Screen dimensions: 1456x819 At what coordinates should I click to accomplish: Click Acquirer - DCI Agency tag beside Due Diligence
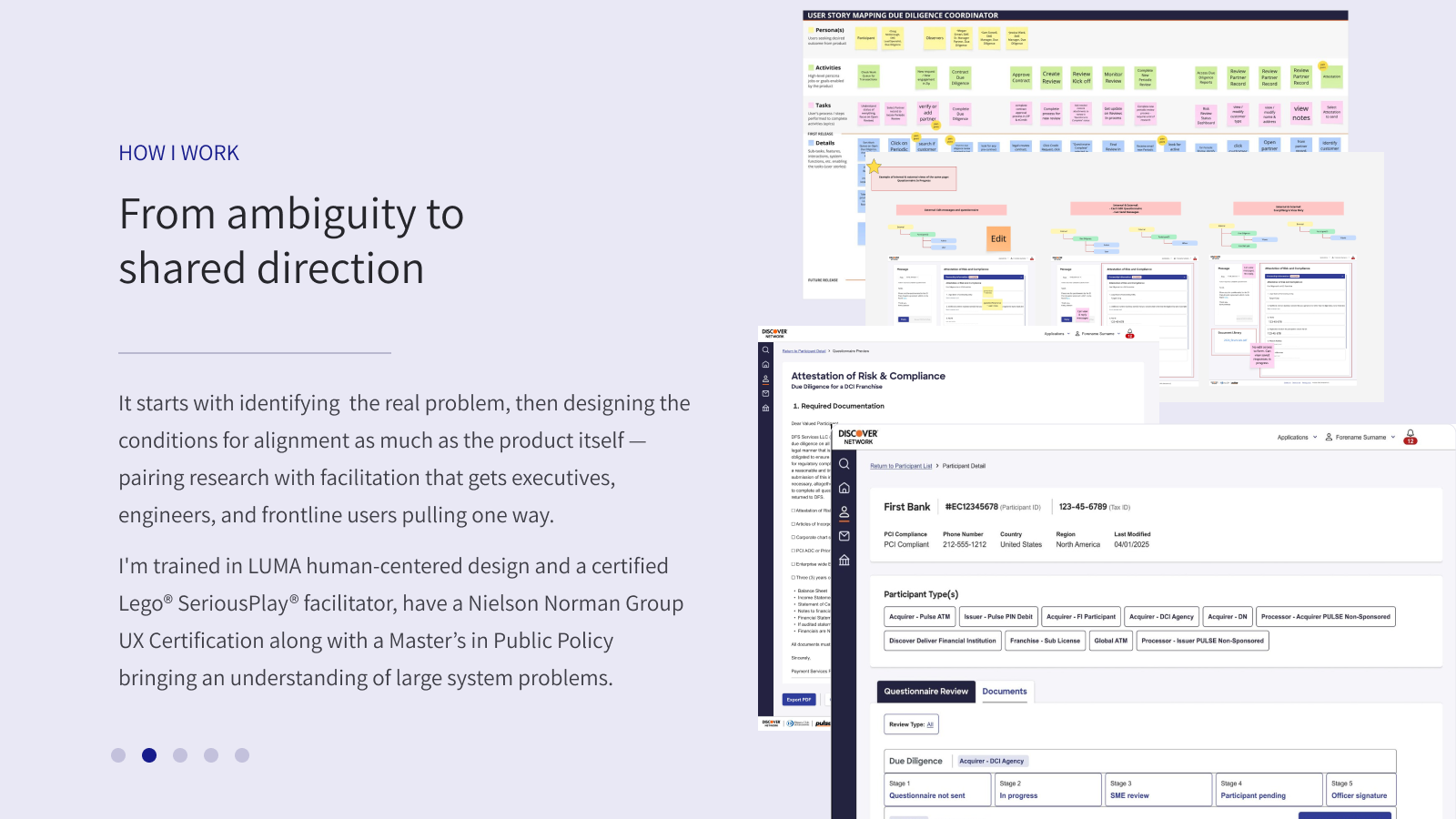tap(992, 761)
